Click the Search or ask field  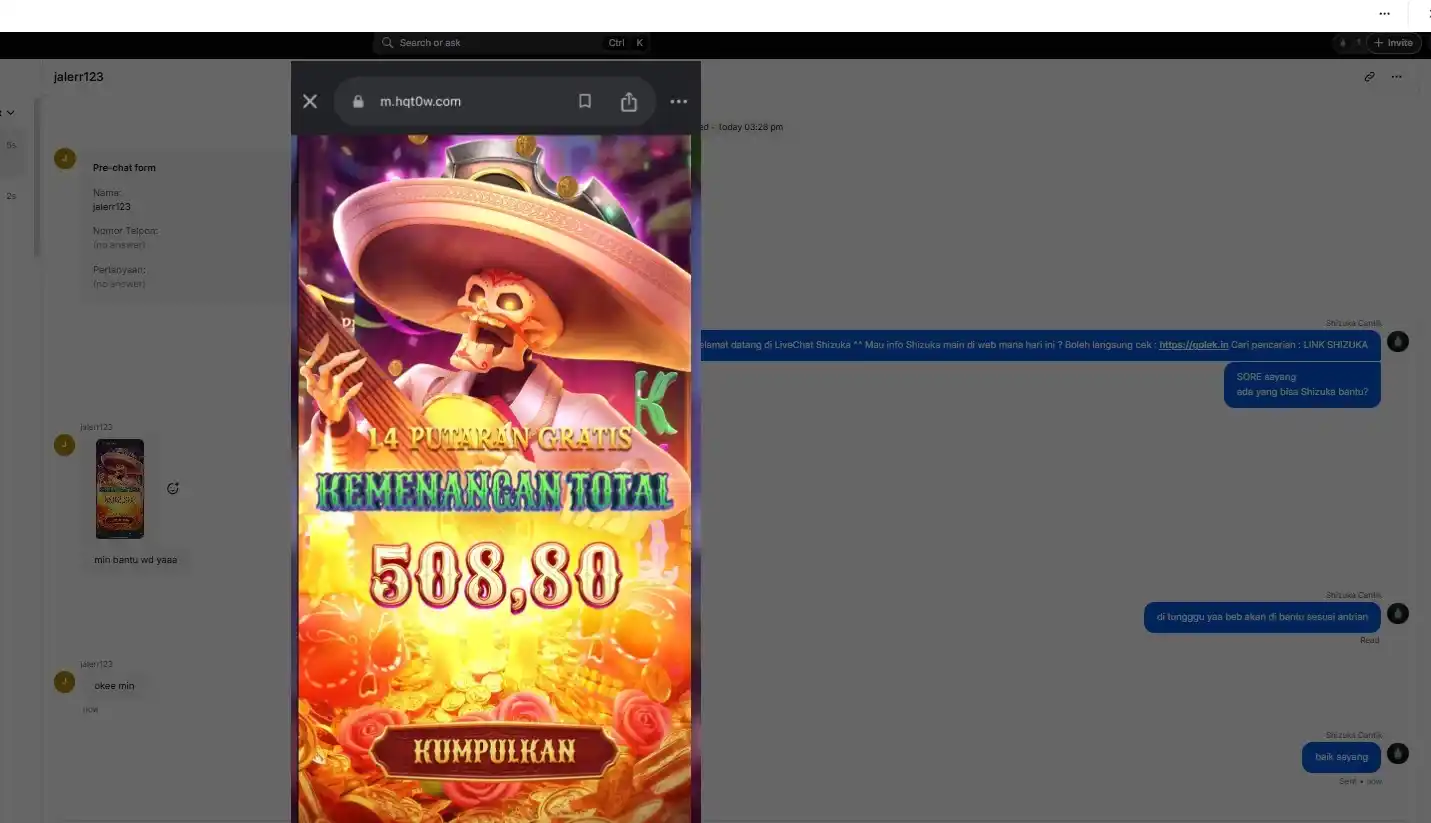coord(512,43)
